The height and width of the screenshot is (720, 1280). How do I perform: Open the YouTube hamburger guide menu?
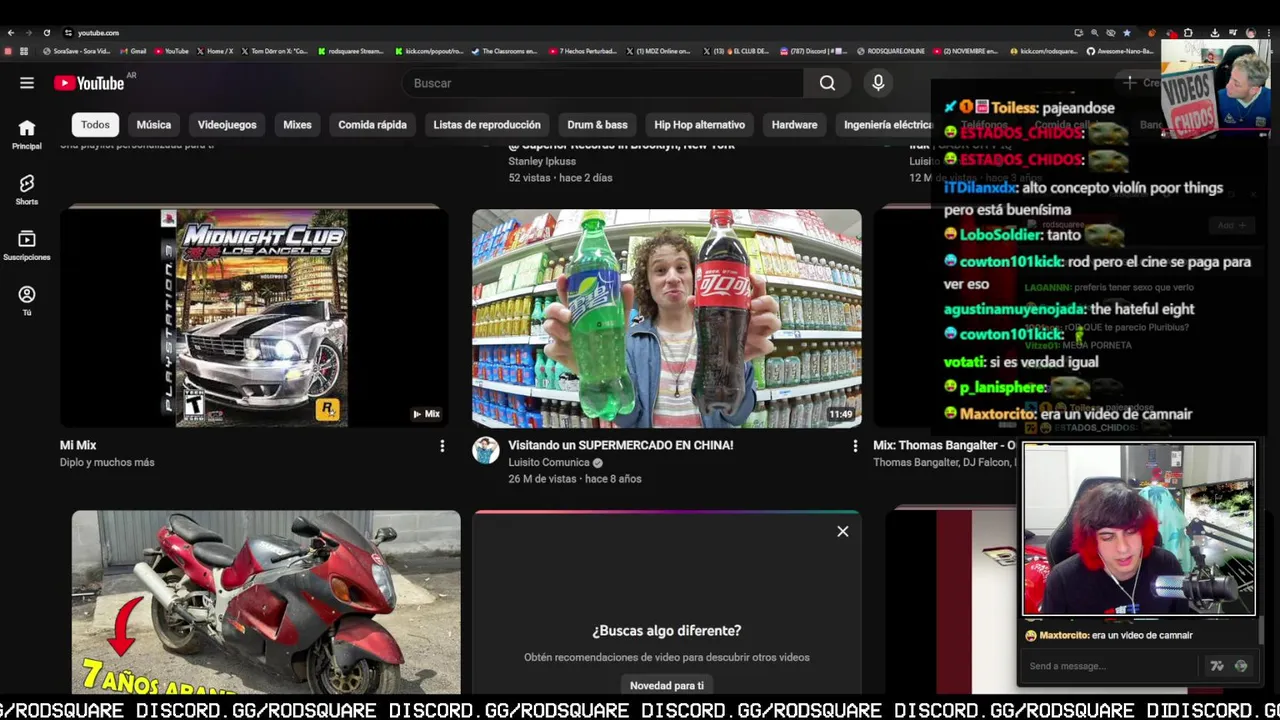[27, 83]
